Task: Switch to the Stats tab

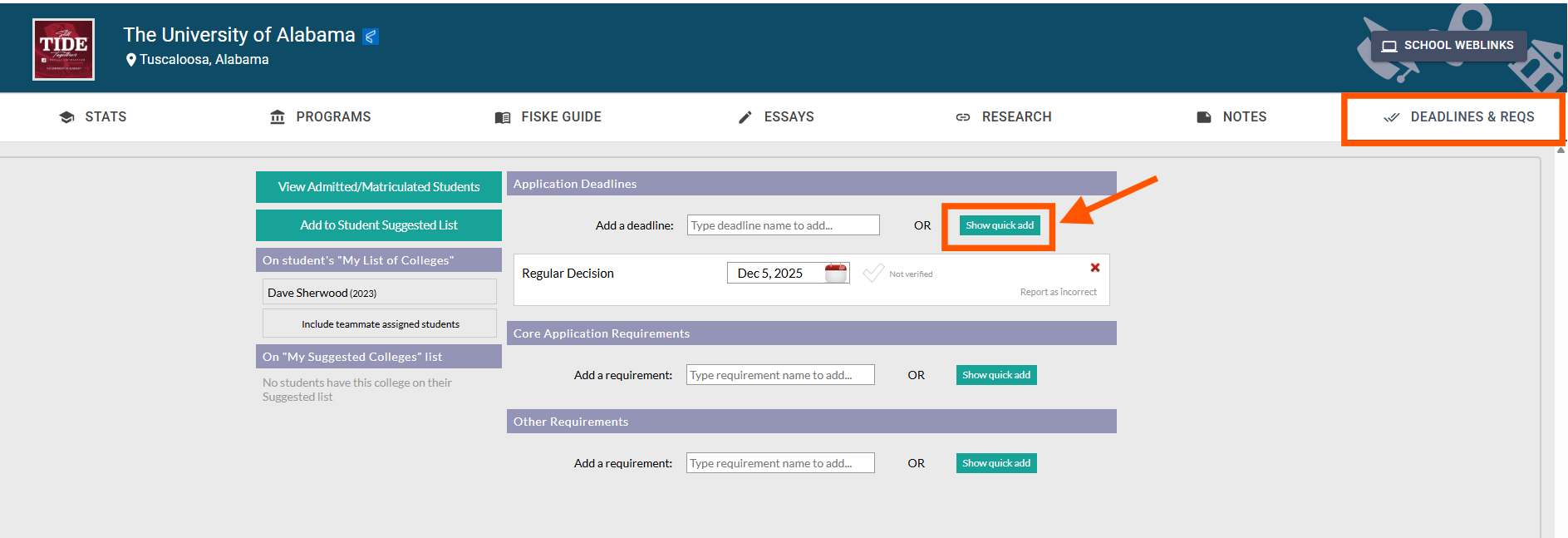Action: tap(93, 117)
